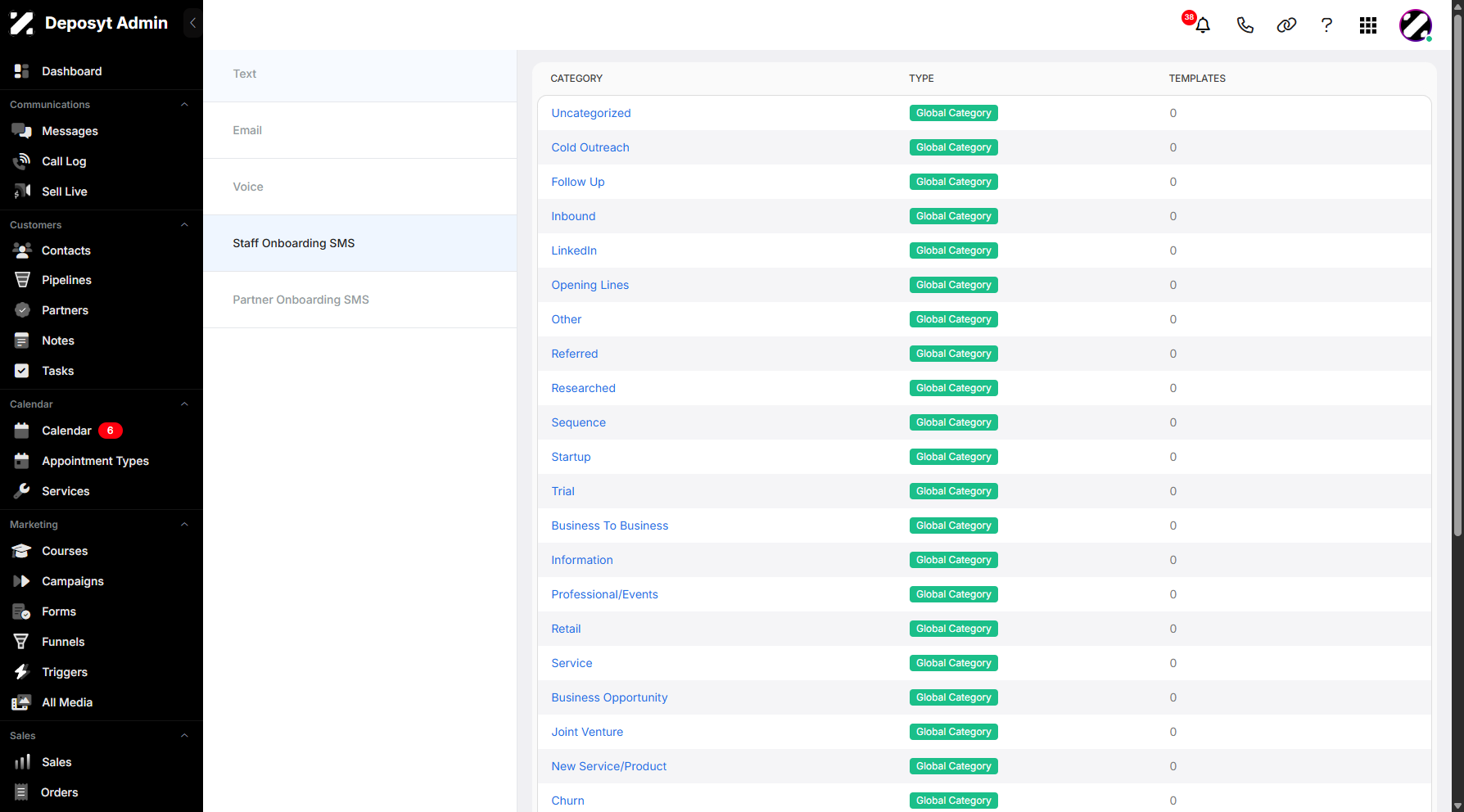Viewport: 1464px width, 812px height.
Task: Open the LinkedIn category link
Action: (574, 250)
